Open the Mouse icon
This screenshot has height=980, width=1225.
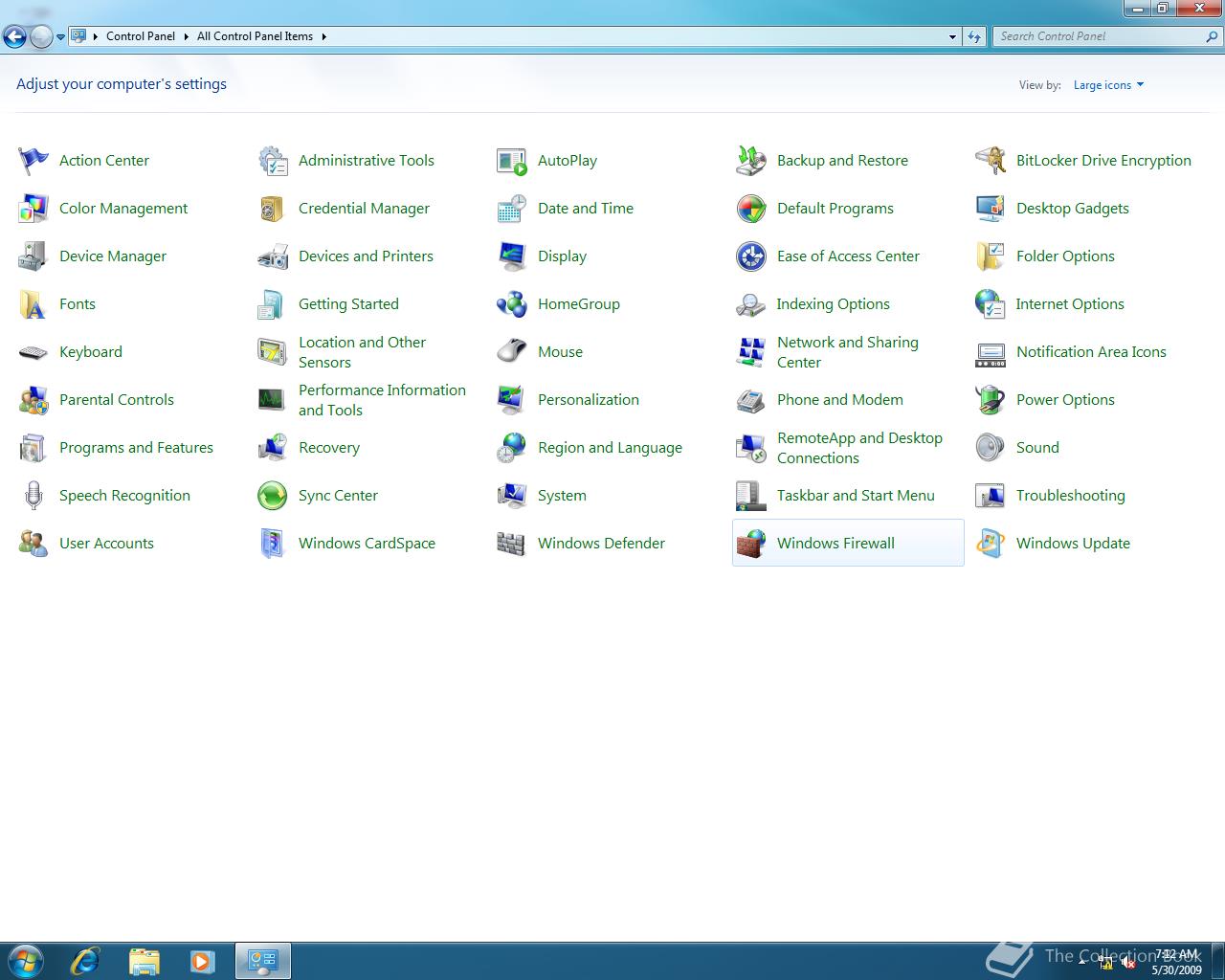click(512, 352)
